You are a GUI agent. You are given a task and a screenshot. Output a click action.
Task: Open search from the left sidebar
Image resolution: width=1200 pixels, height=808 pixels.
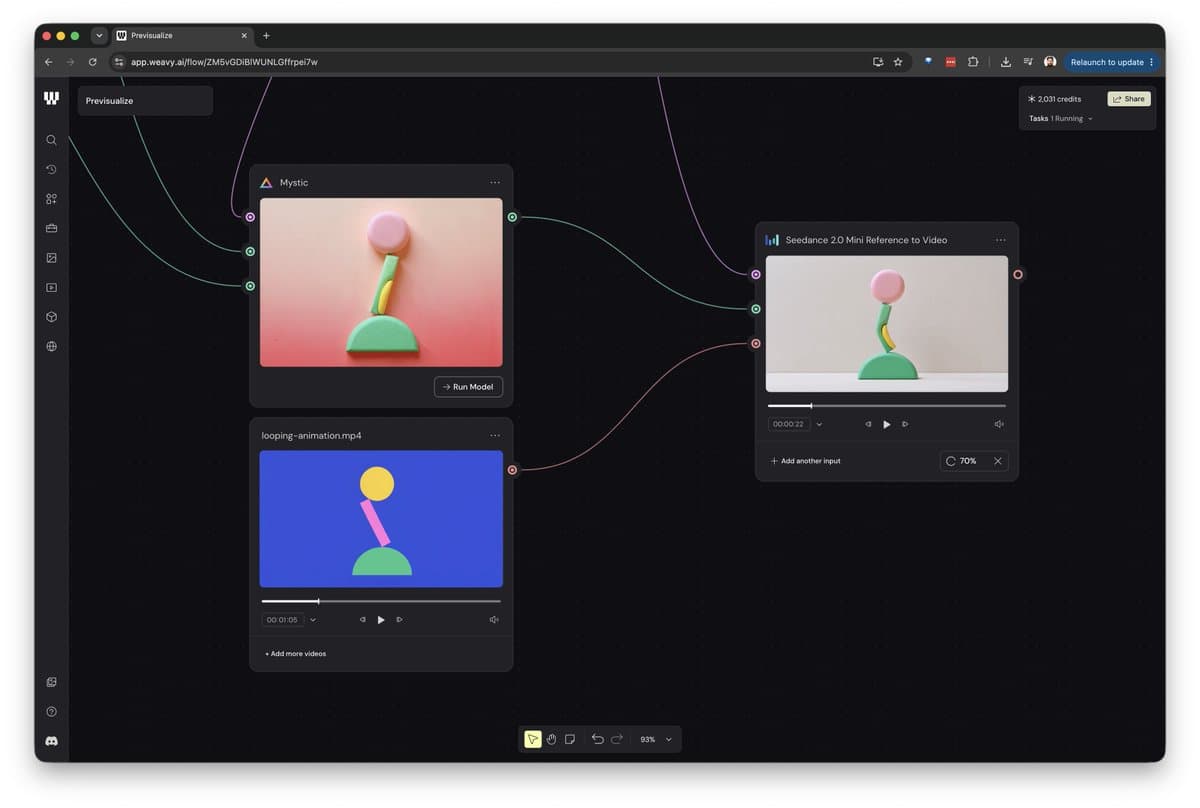[x=51, y=140]
